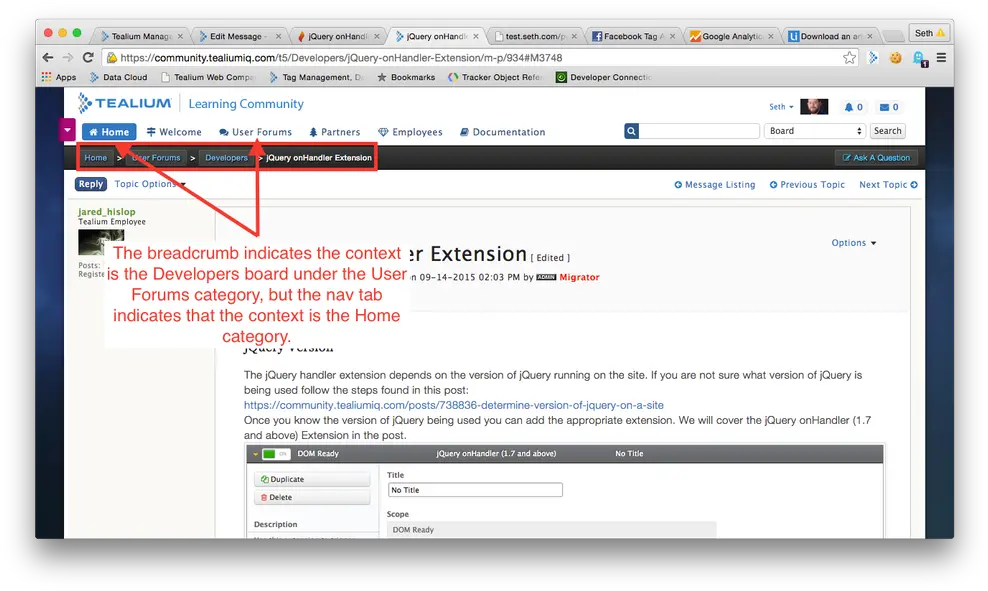
Task: Open the Migrator user link
Action: tap(579, 277)
